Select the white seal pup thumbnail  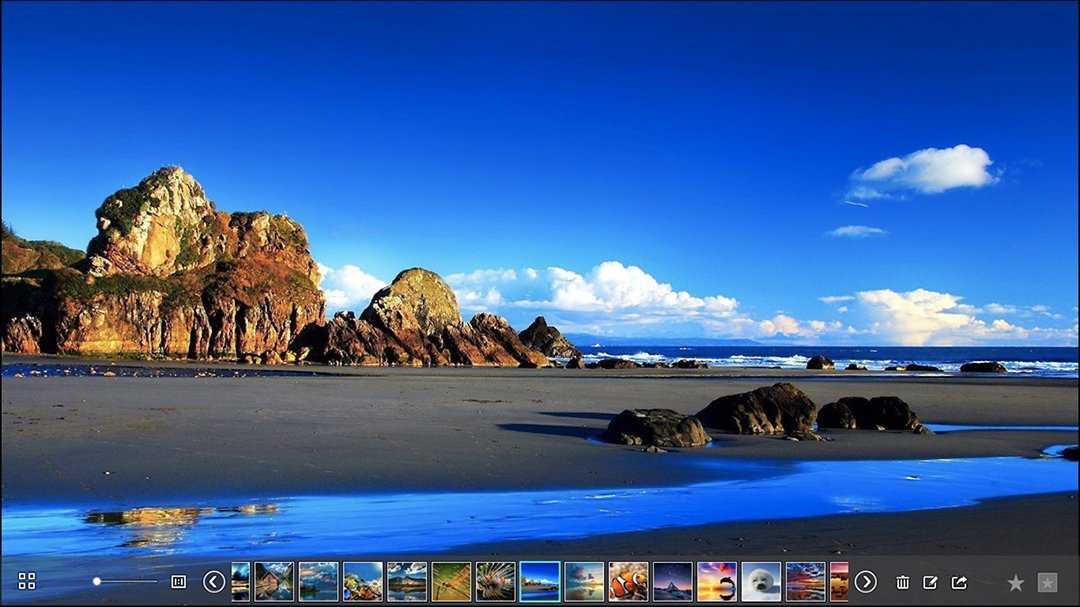click(760, 581)
